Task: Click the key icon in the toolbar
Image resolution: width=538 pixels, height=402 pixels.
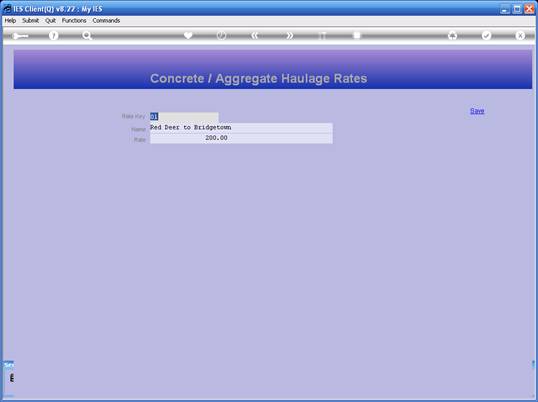Action: [x=20, y=36]
